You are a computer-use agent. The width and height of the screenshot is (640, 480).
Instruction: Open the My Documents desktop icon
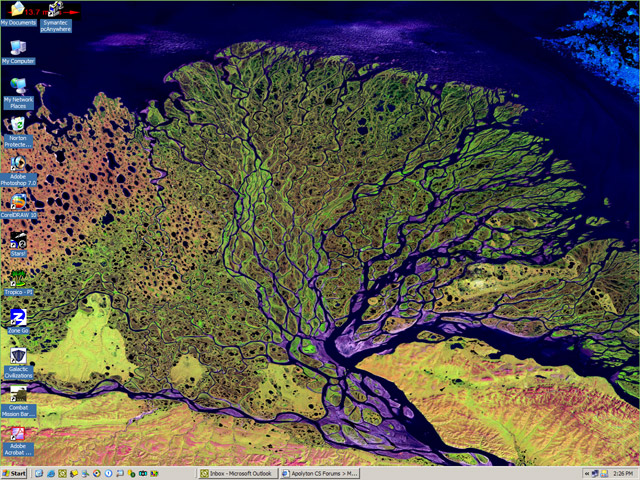(17, 12)
